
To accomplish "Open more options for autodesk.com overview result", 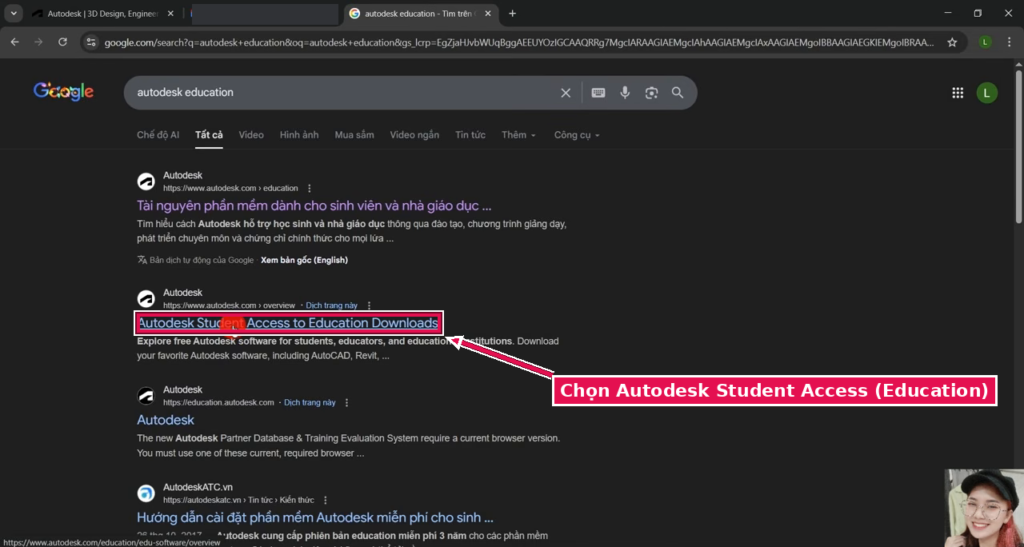I will pyautogui.click(x=369, y=305).
